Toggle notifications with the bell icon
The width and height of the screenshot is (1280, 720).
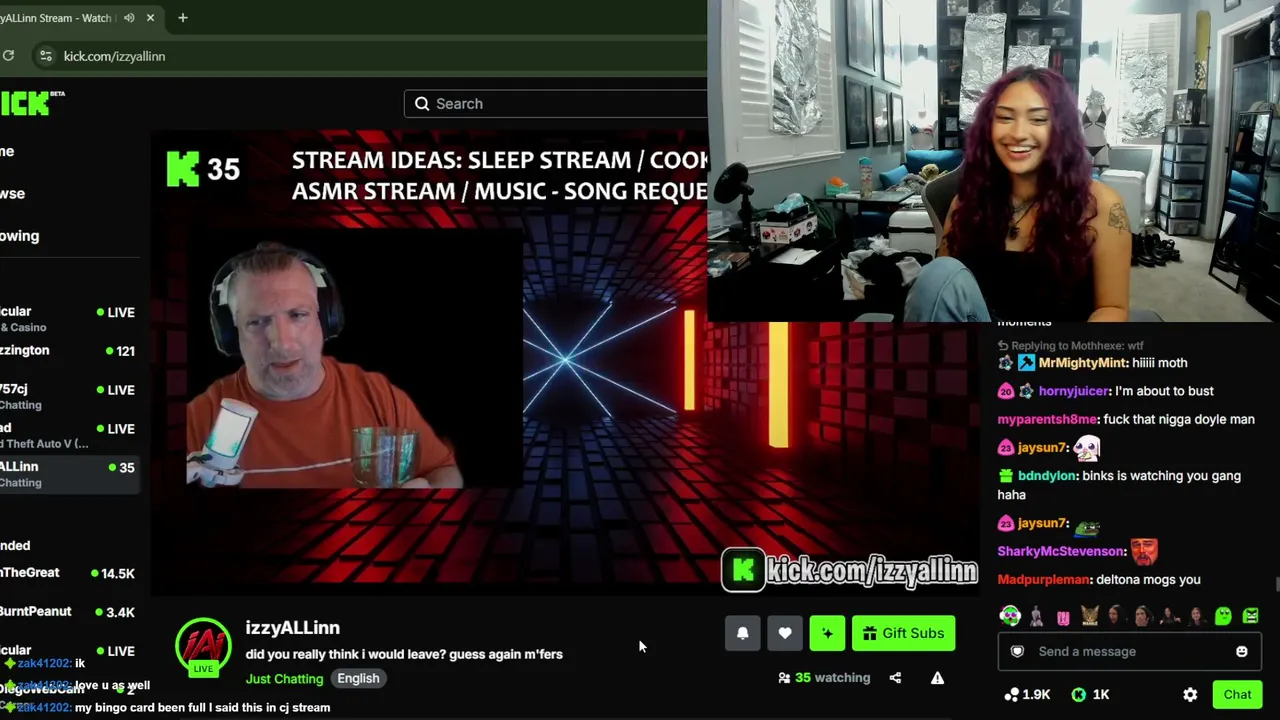(742, 633)
